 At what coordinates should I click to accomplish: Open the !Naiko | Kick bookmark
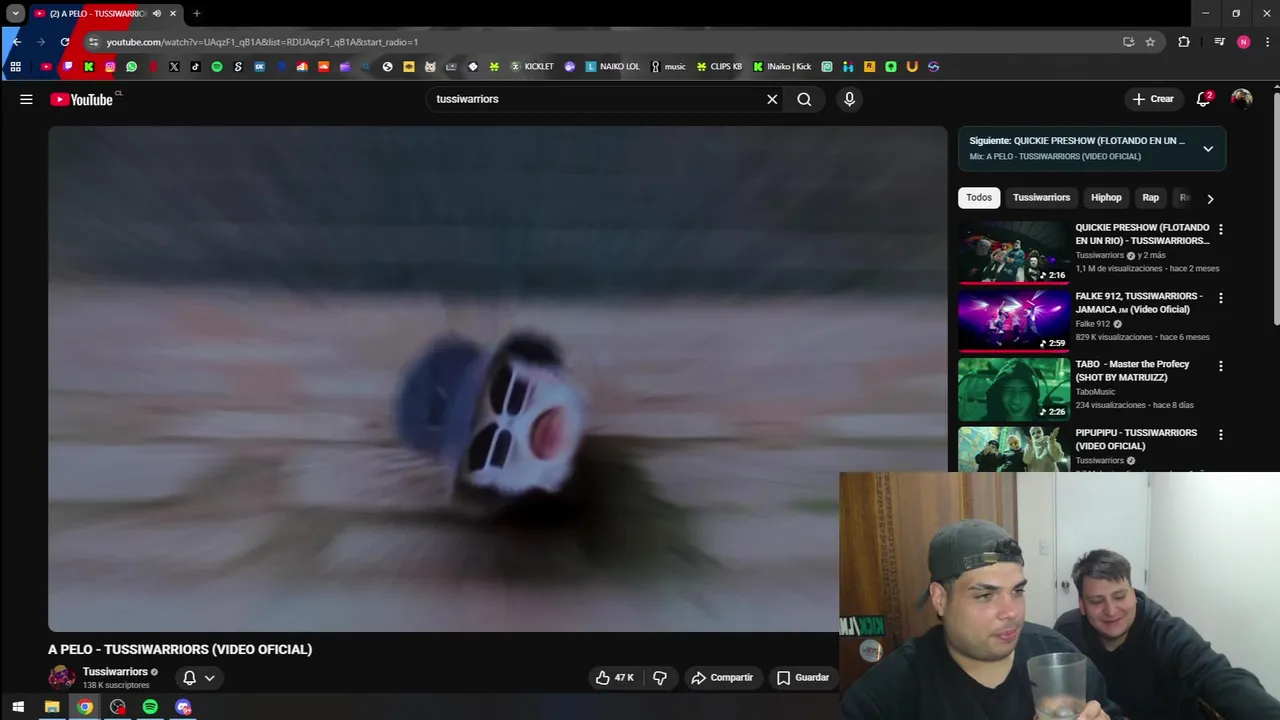pos(782,67)
